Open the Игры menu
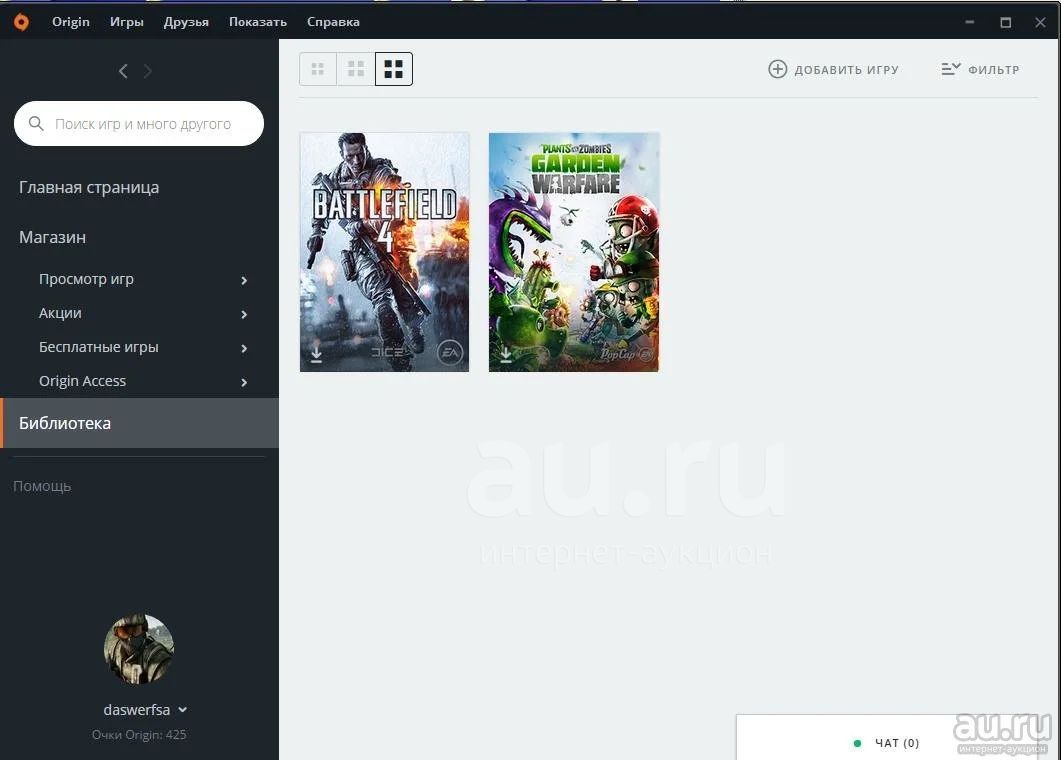This screenshot has height=760, width=1061. 127,22
